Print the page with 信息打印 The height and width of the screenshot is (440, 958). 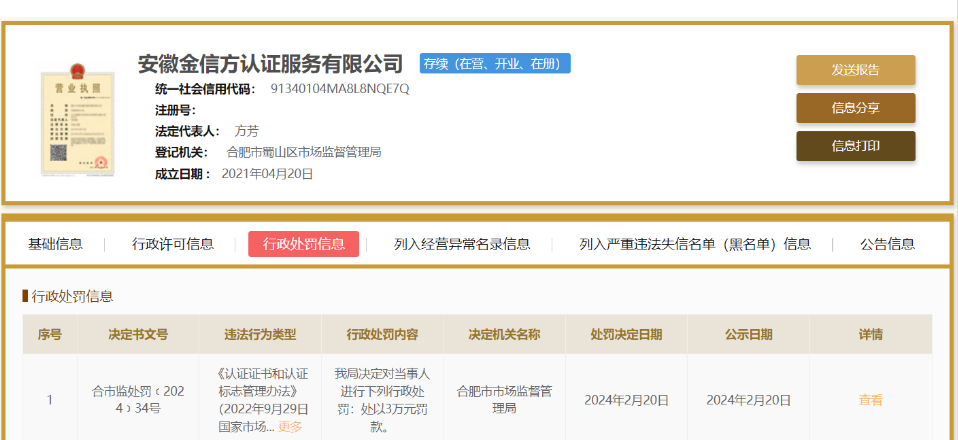[855, 146]
